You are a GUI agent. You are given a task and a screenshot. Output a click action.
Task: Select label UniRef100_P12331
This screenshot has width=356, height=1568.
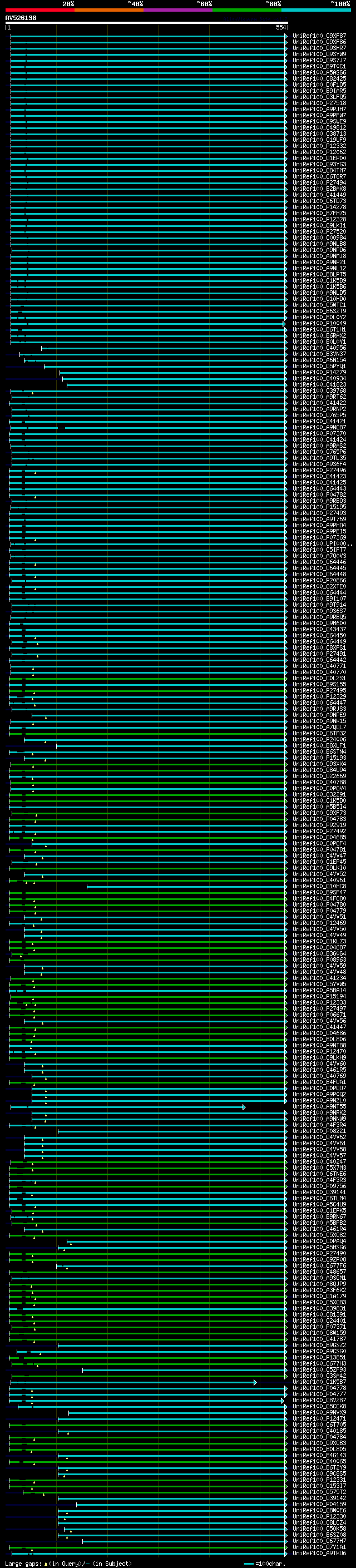pos(319,1480)
